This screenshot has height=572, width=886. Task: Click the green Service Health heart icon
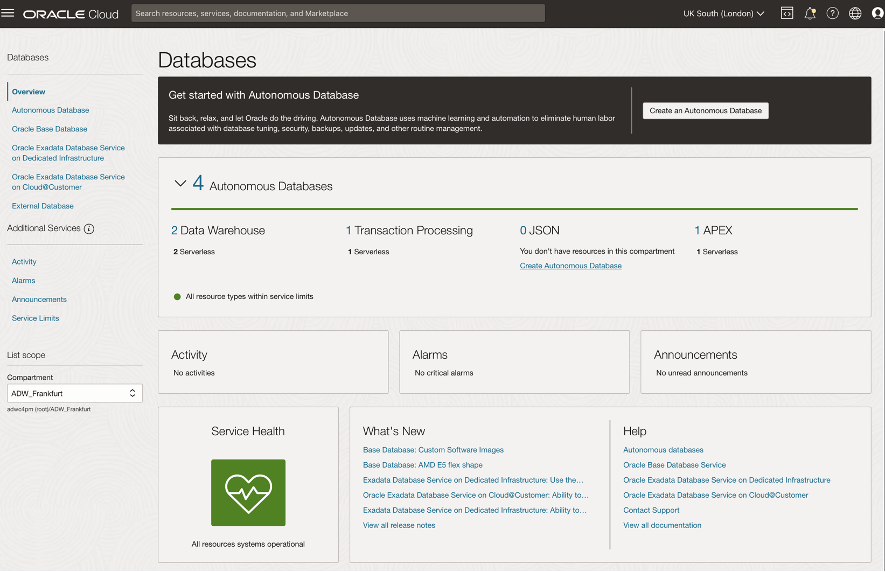[248, 492]
